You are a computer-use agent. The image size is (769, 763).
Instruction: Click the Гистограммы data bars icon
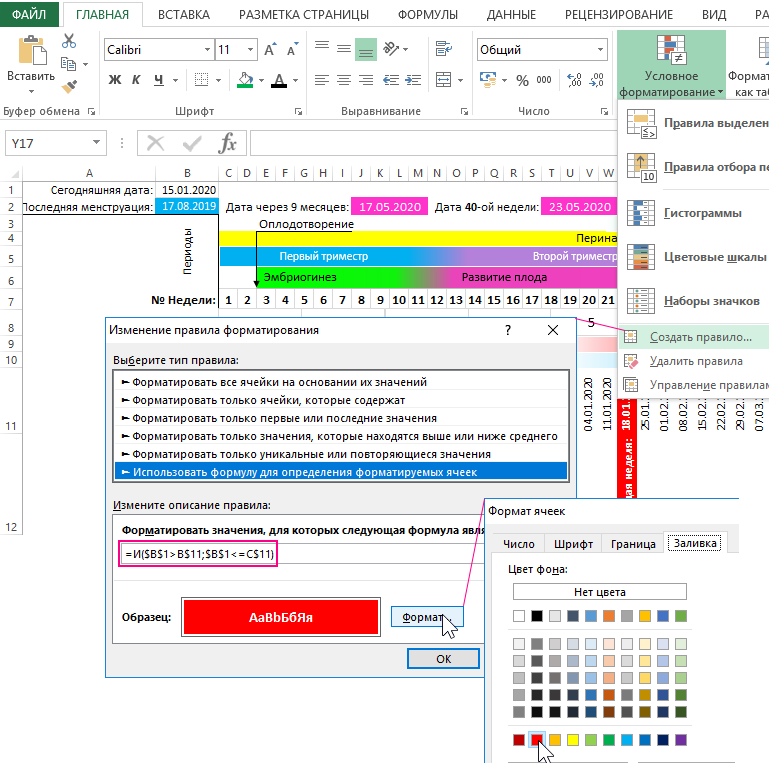[x=640, y=213]
